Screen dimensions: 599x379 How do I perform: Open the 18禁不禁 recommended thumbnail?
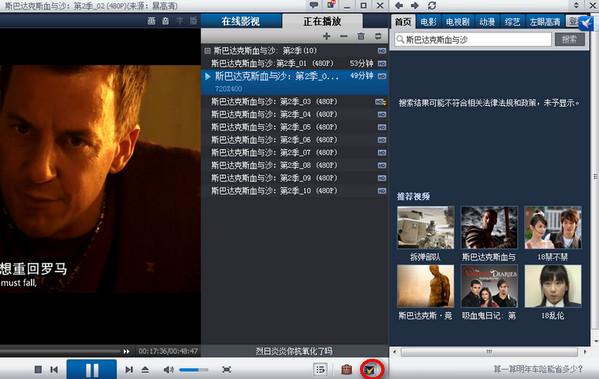553,228
